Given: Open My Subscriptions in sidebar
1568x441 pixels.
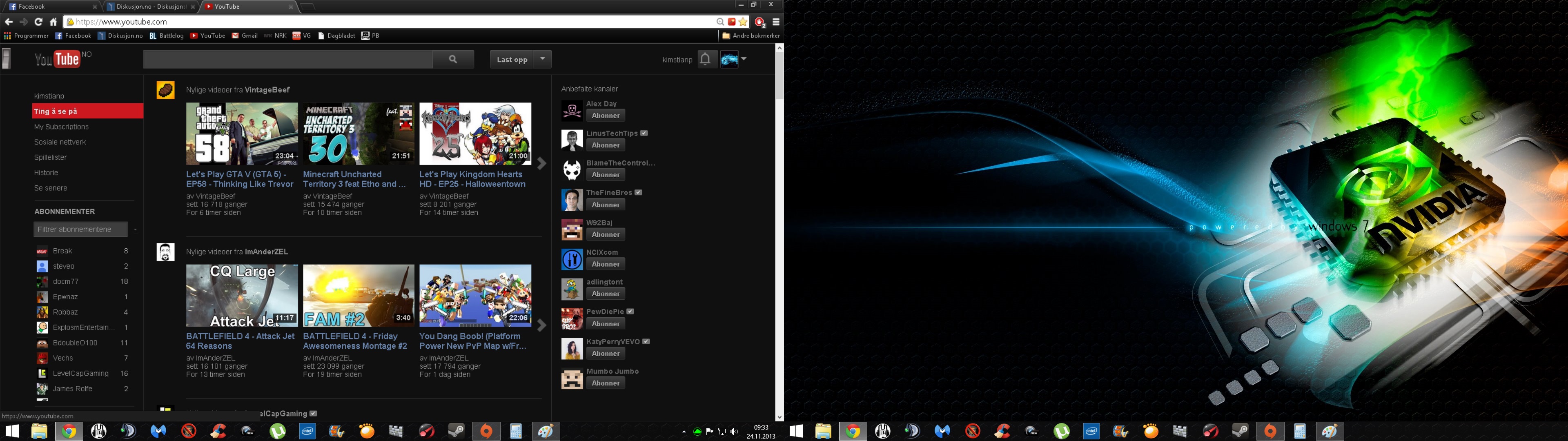Looking at the screenshot, I should point(62,127).
